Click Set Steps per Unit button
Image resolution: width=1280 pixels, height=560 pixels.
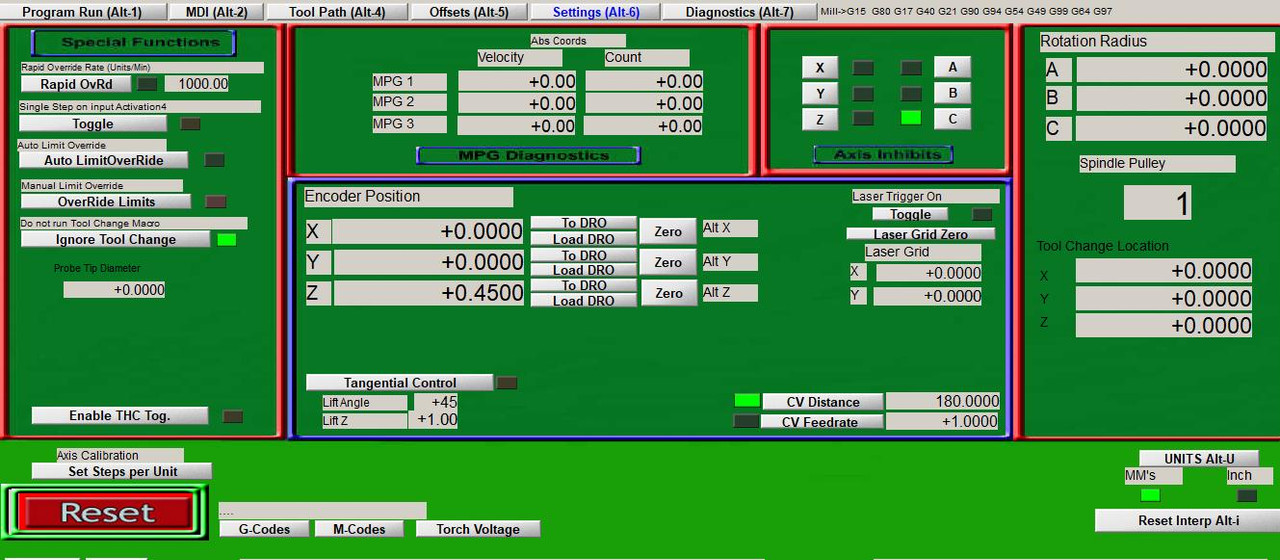(x=122, y=471)
